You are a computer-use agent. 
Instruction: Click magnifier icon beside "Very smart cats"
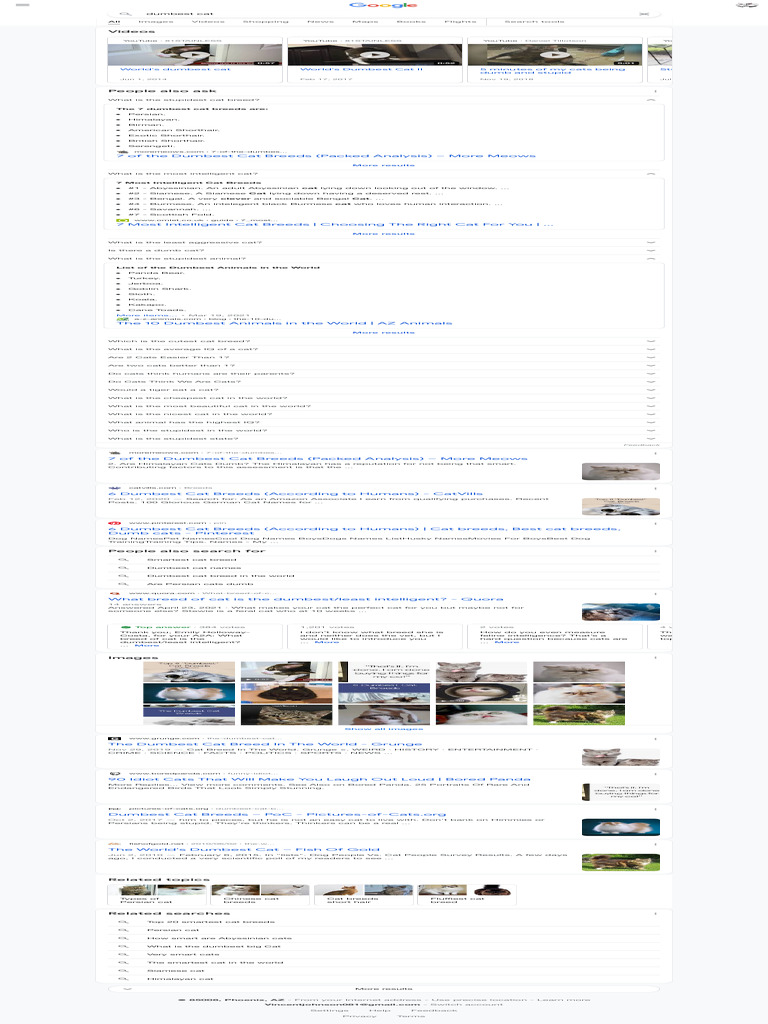tap(123, 954)
